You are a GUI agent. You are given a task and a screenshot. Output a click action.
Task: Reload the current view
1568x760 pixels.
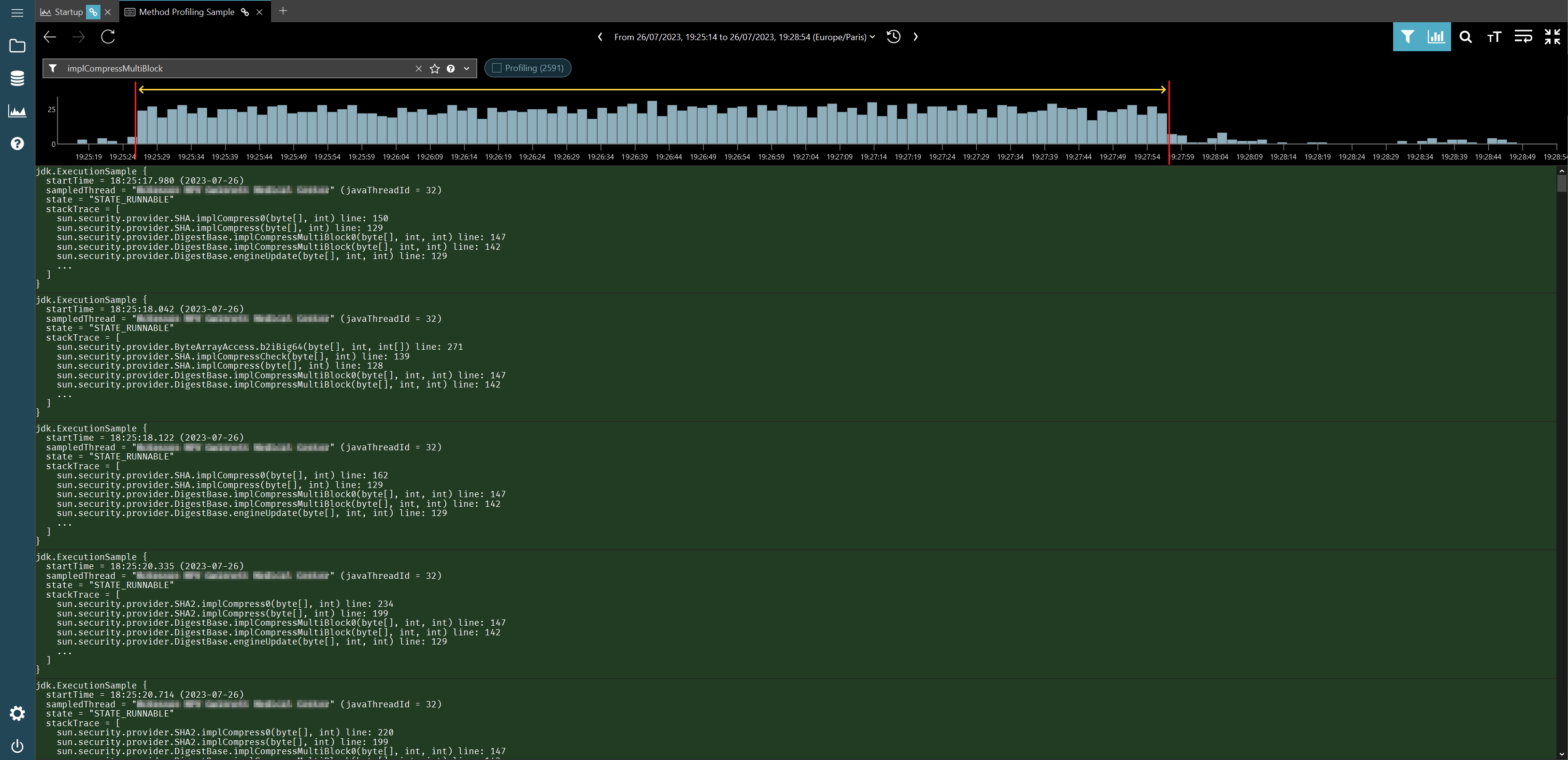[x=108, y=37]
